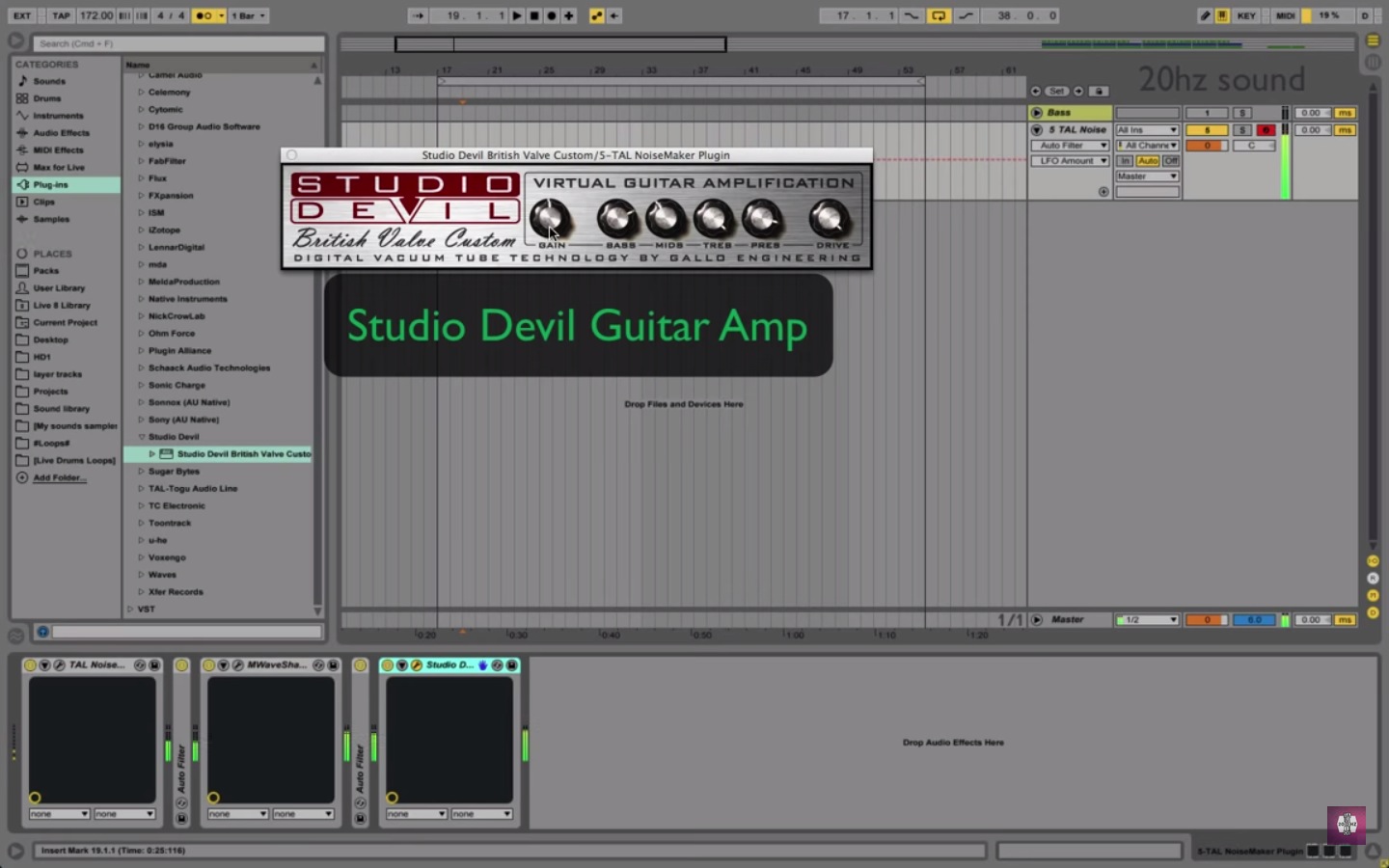Screen dimensions: 1389x868
Task: Open All Ins input dropdown
Action: pyautogui.click(x=1147, y=130)
